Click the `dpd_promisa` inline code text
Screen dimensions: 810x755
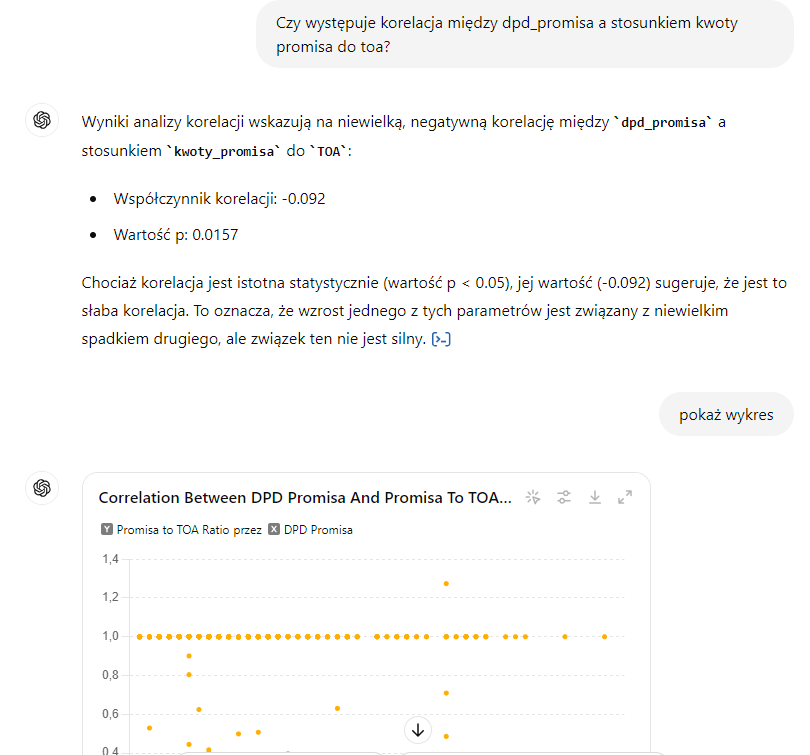[x=665, y=122]
